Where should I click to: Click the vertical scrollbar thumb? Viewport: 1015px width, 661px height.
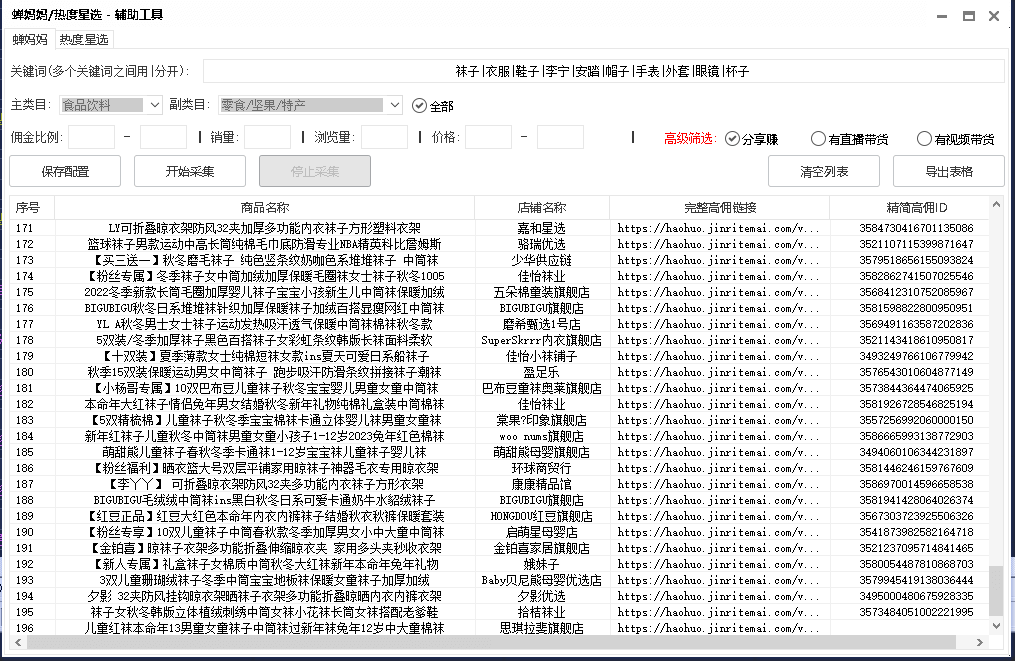(x=996, y=590)
